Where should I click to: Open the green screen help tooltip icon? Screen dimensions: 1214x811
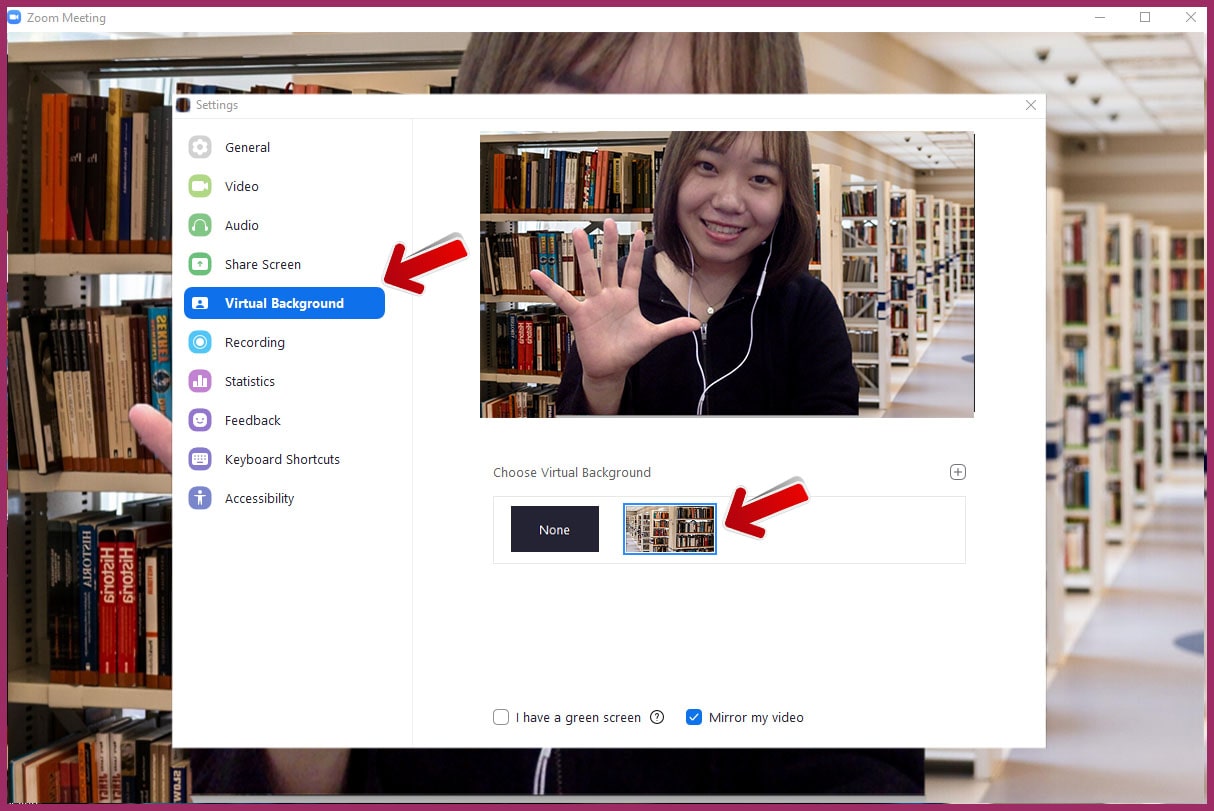657,717
